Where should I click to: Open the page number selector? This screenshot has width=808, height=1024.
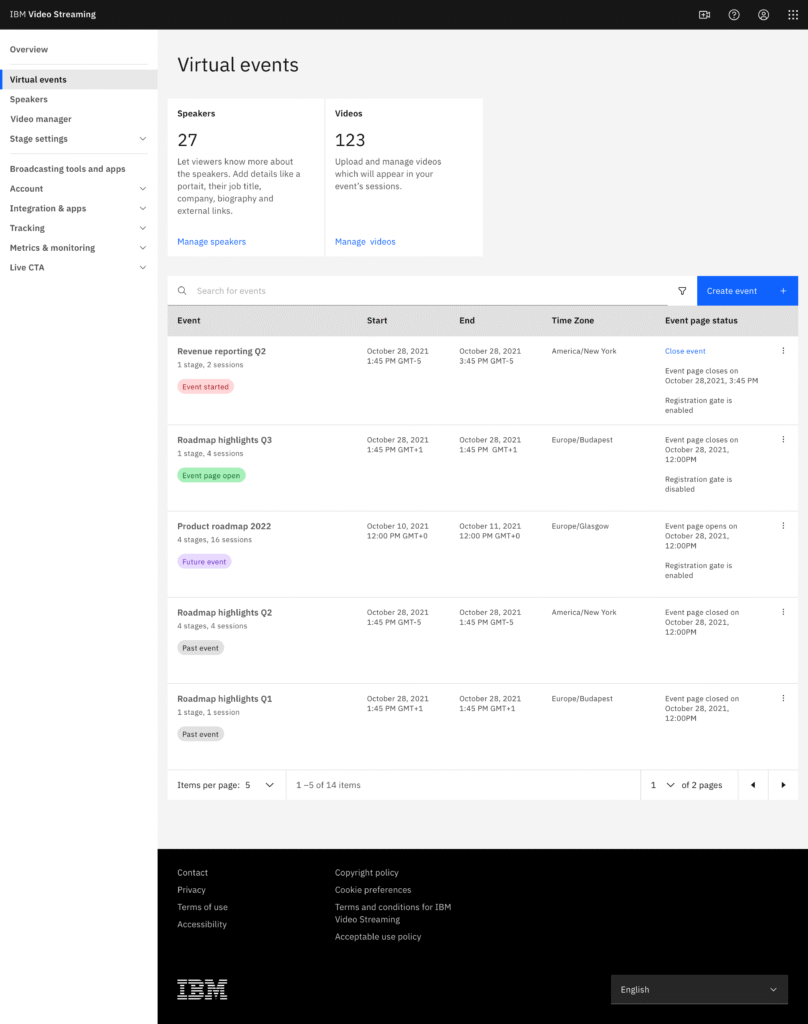(x=662, y=785)
